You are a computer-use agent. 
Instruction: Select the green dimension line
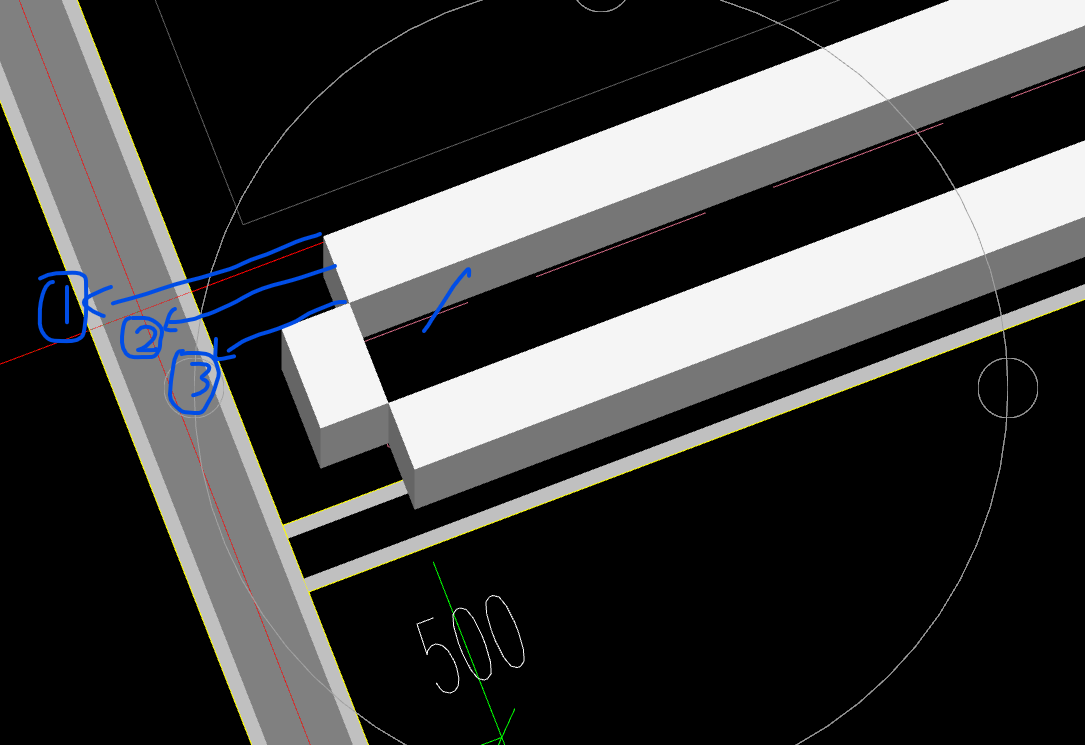(468, 652)
